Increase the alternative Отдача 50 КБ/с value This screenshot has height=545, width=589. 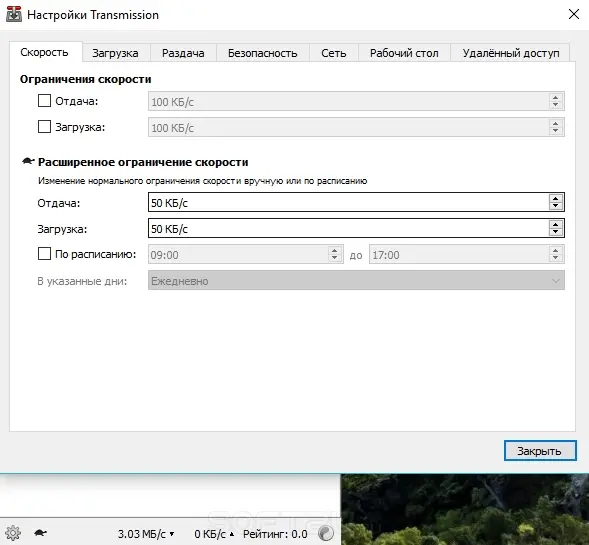(556, 199)
